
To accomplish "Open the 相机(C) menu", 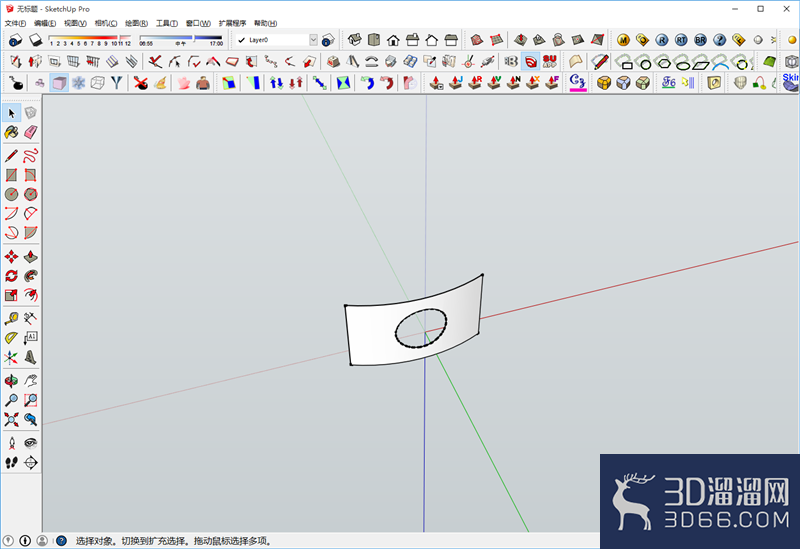I will click(106, 23).
